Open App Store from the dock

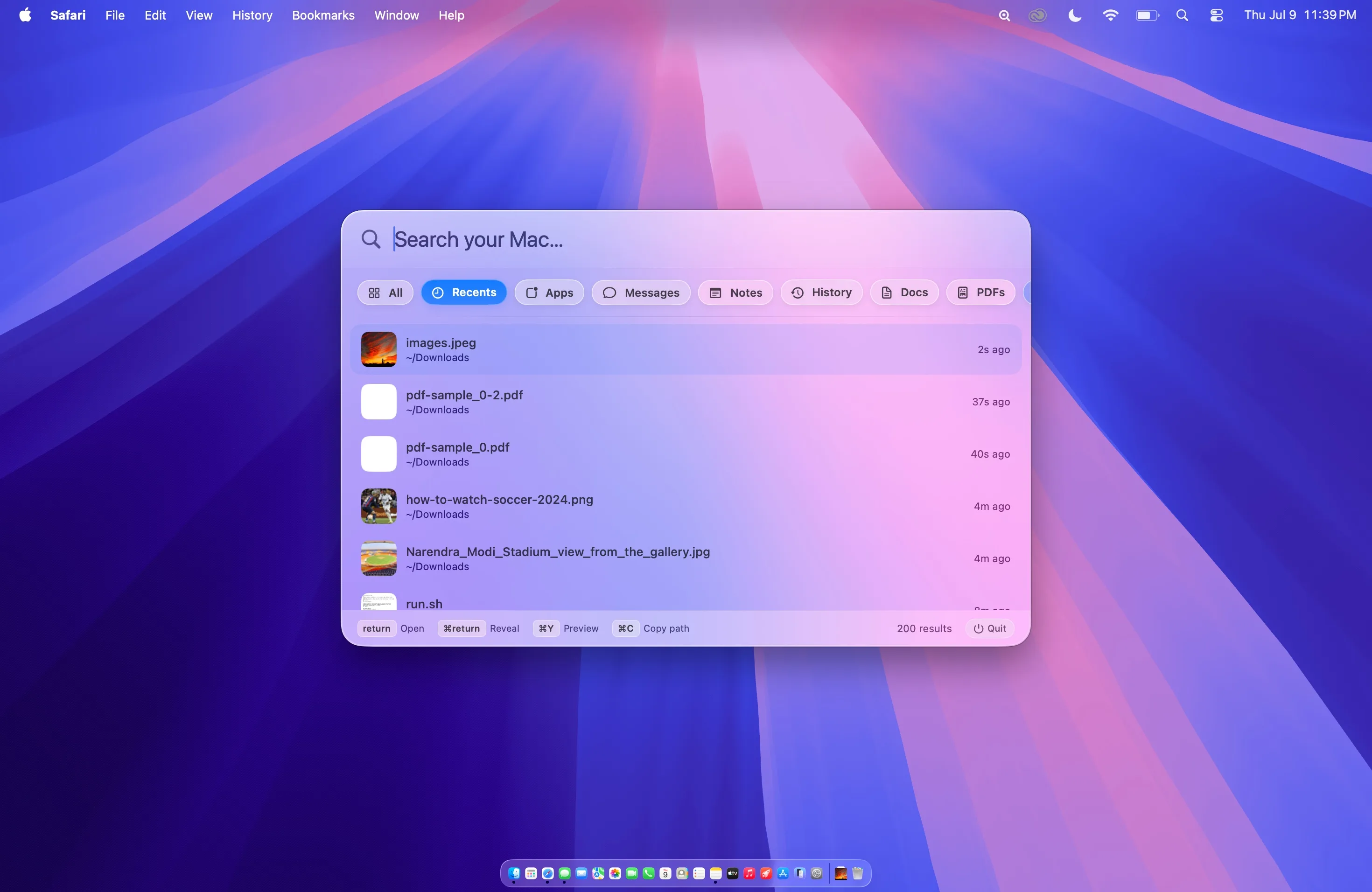click(x=783, y=873)
